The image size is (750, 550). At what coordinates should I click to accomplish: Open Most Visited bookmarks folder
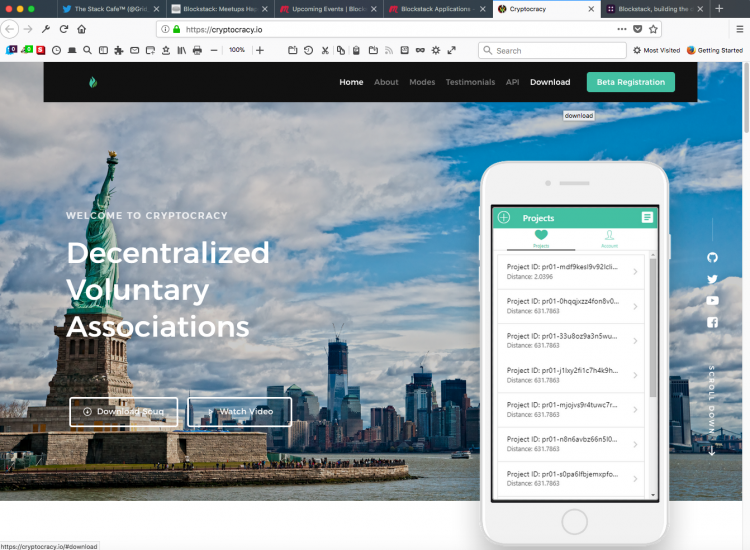click(x=656, y=50)
